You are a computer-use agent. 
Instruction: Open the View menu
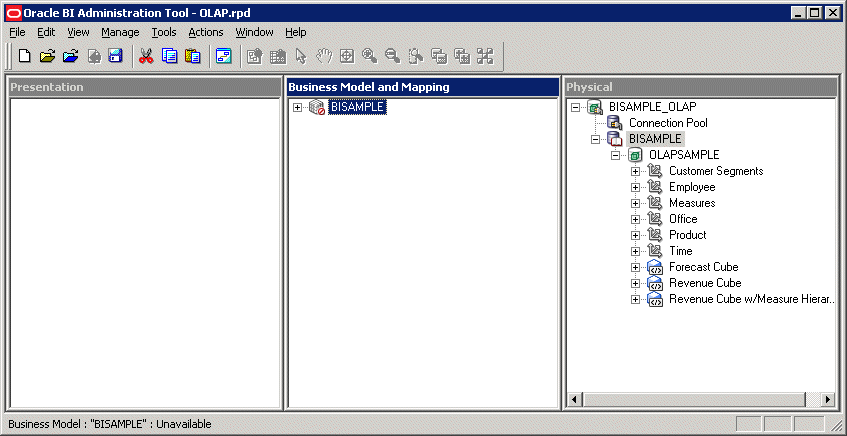click(x=78, y=32)
